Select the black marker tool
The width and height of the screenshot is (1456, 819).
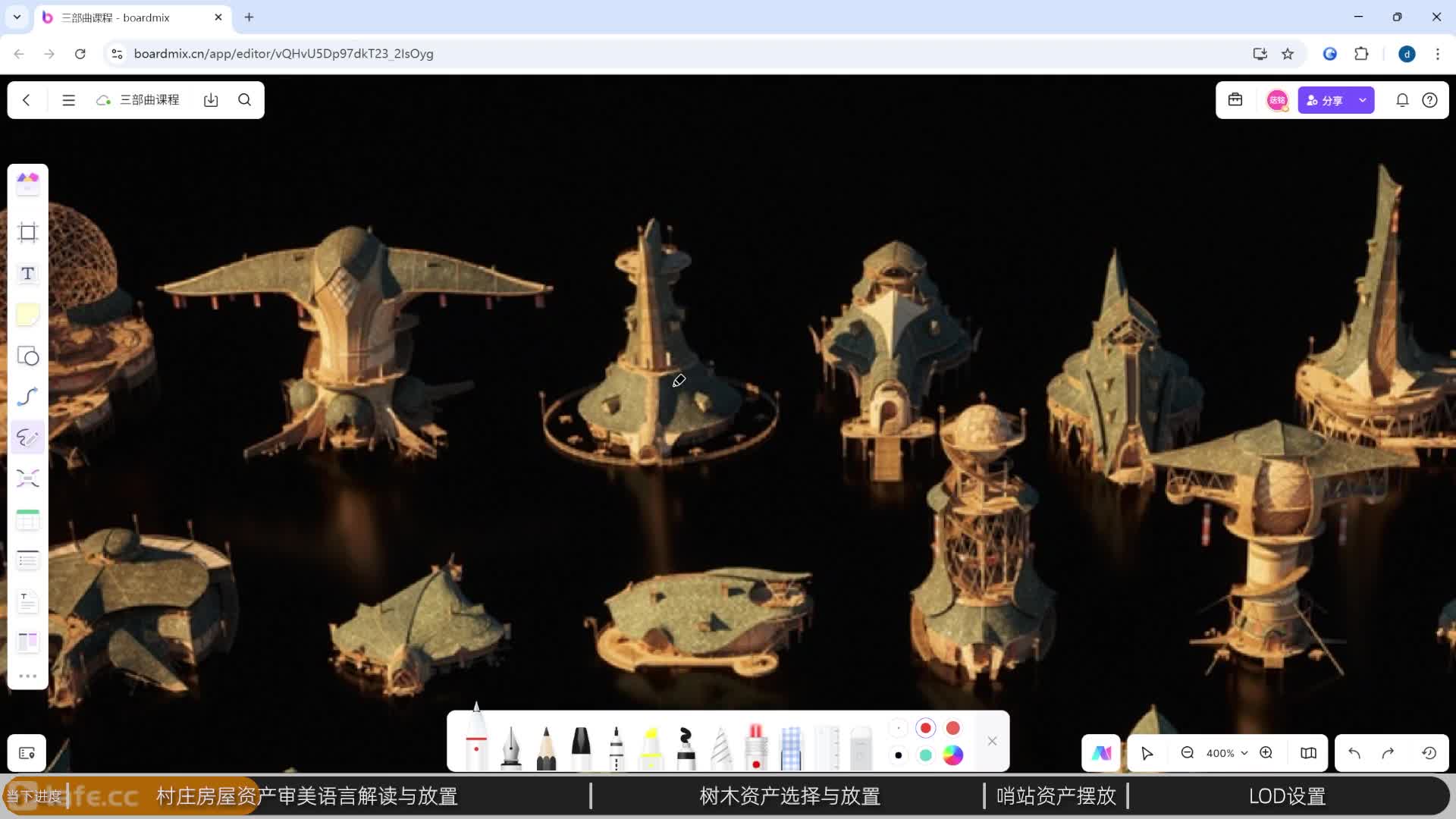[581, 748]
